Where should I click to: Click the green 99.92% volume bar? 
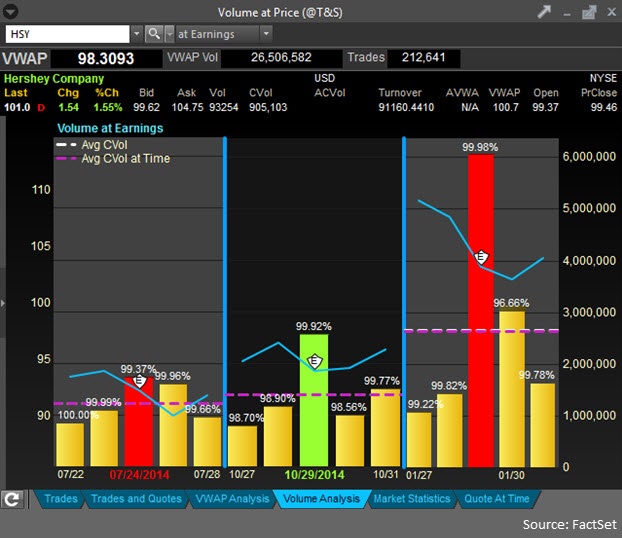pos(314,400)
